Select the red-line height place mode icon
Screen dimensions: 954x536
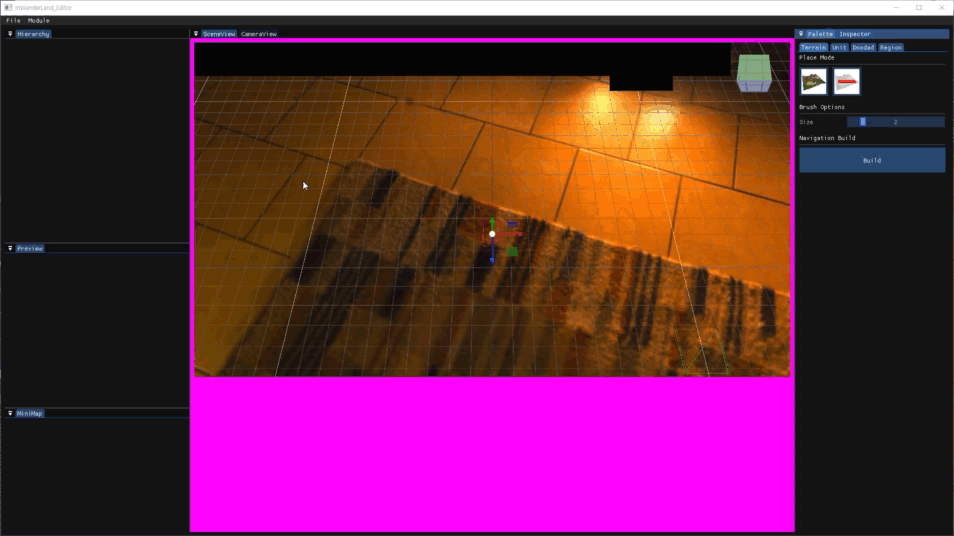[846, 82]
